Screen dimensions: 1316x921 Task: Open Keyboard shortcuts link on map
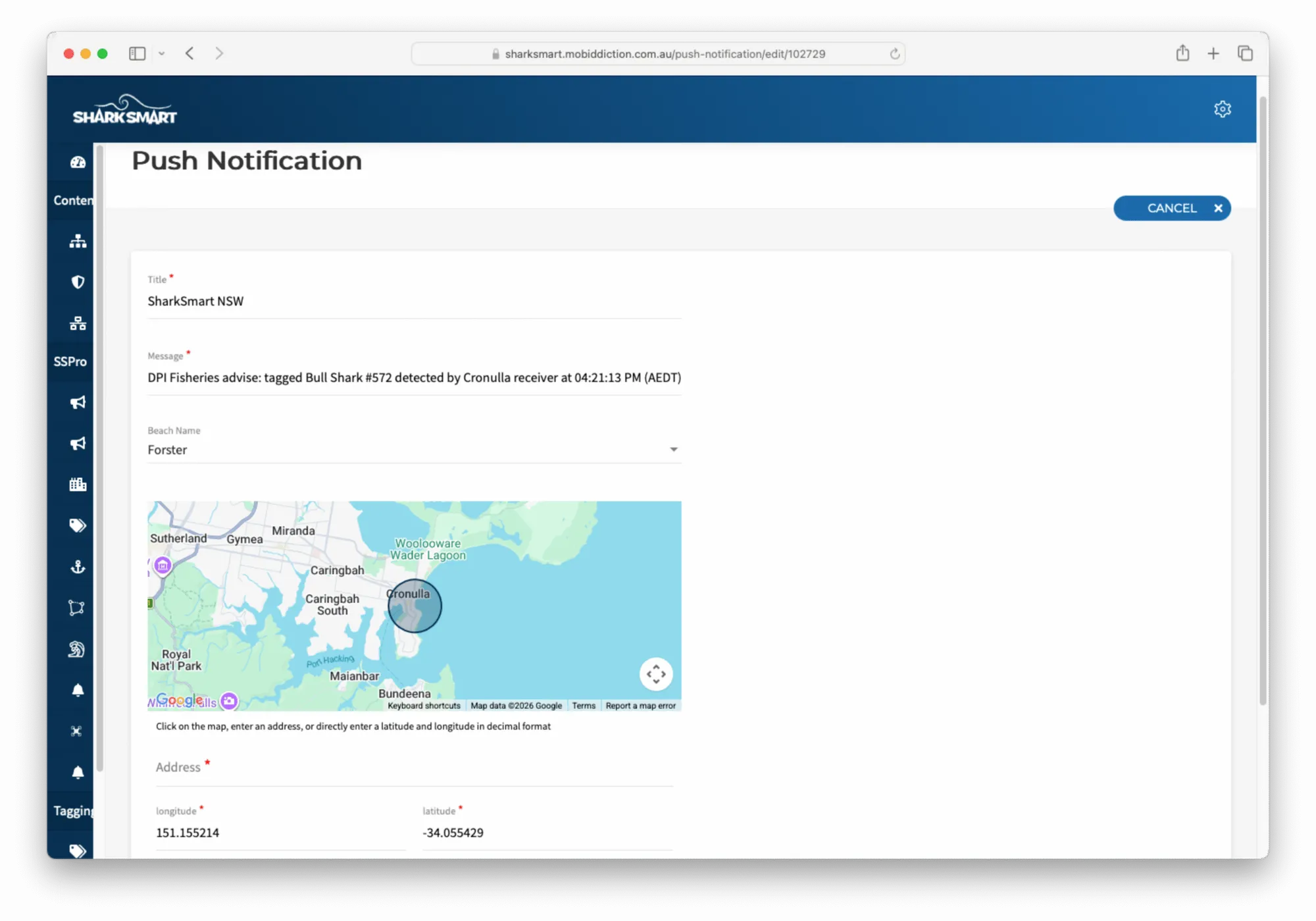coord(424,706)
